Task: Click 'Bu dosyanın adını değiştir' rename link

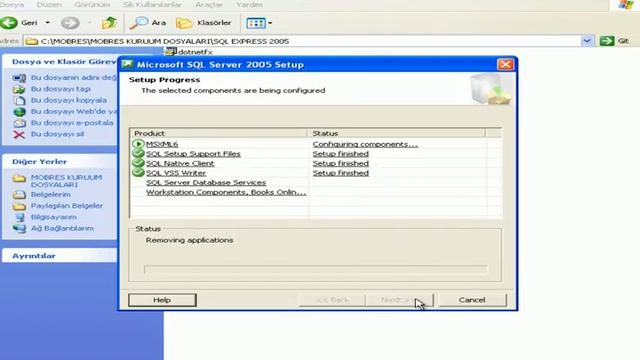Action: coord(74,77)
